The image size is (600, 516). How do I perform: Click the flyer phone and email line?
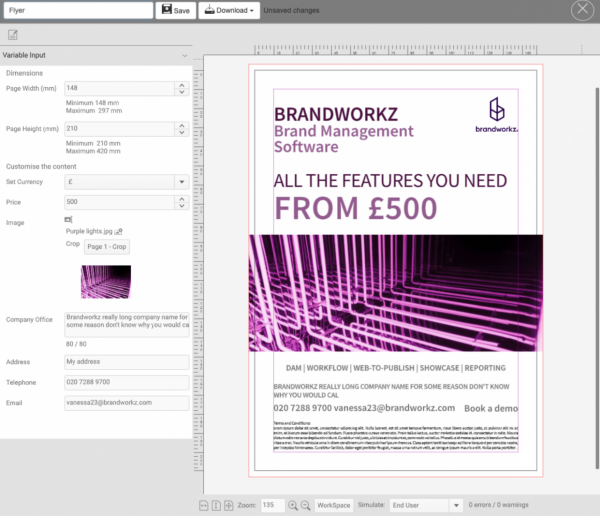[x=364, y=408]
